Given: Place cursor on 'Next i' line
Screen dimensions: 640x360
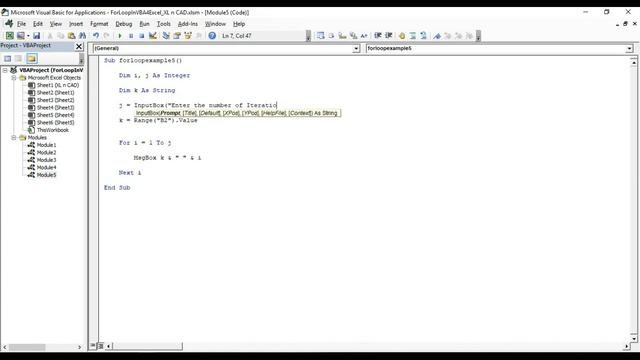Looking at the screenshot, I should pos(130,173).
